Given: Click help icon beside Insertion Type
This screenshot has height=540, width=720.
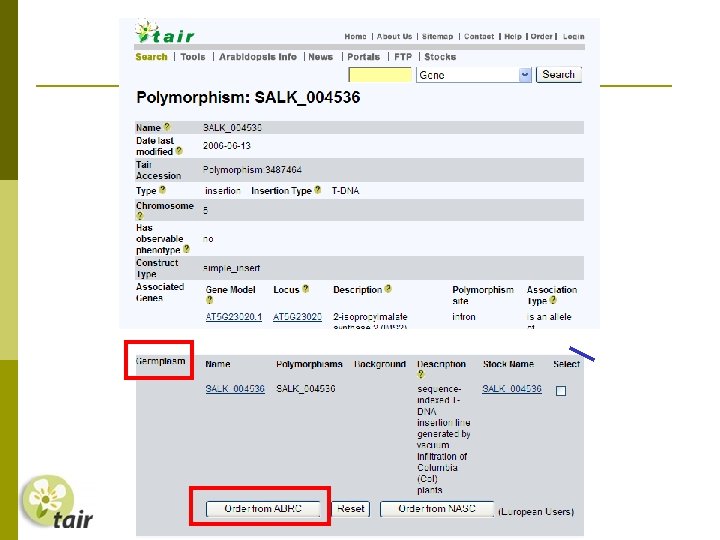Looking at the screenshot, I should coord(317,190).
